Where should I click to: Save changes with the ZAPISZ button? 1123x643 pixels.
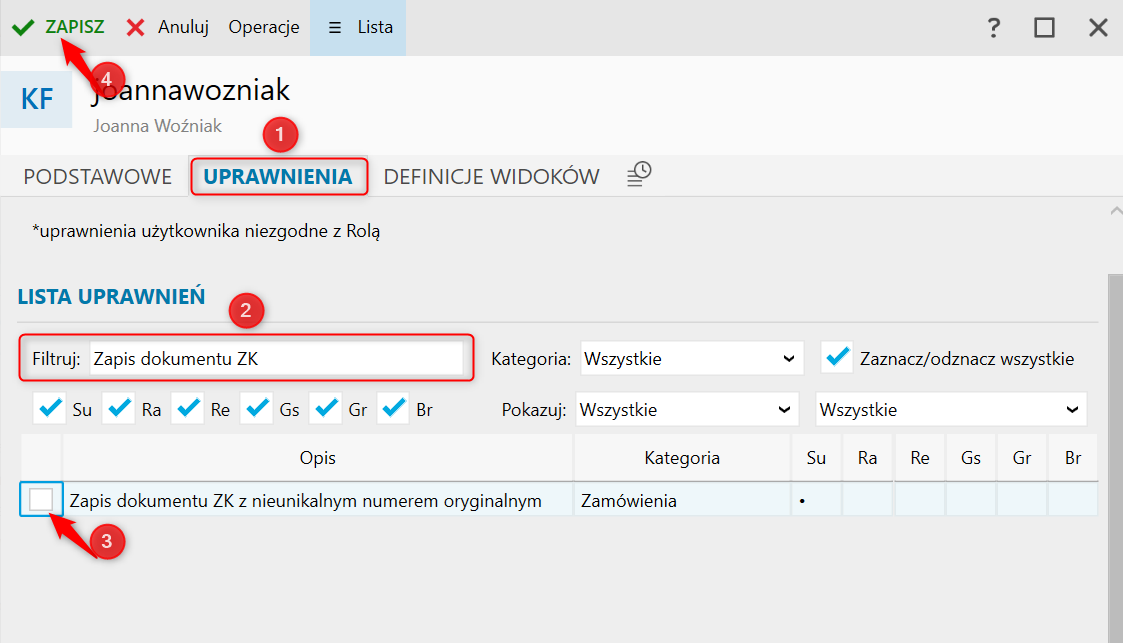[x=59, y=28]
